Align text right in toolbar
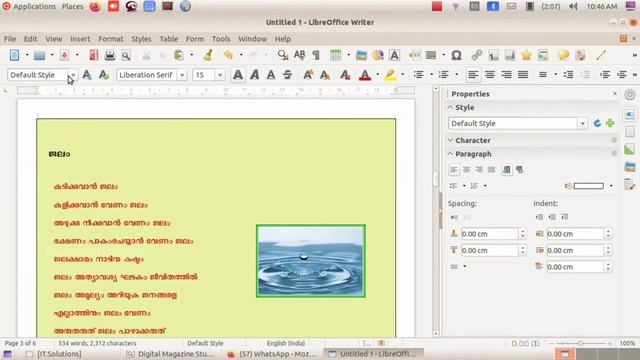 coord(507,75)
